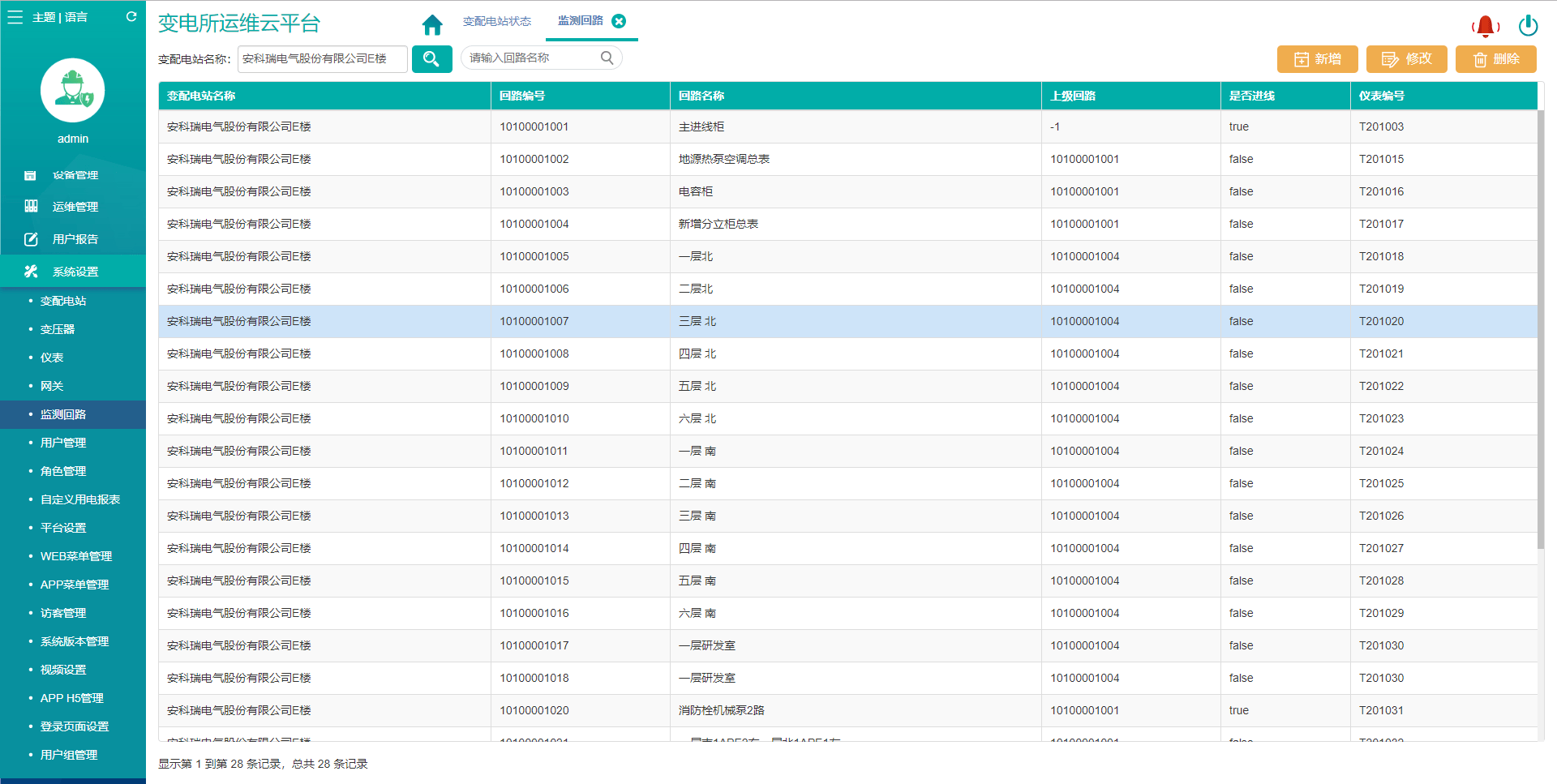Select the 消防栓机械泵2路 row
The image size is (1557, 784).
[847, 710]
